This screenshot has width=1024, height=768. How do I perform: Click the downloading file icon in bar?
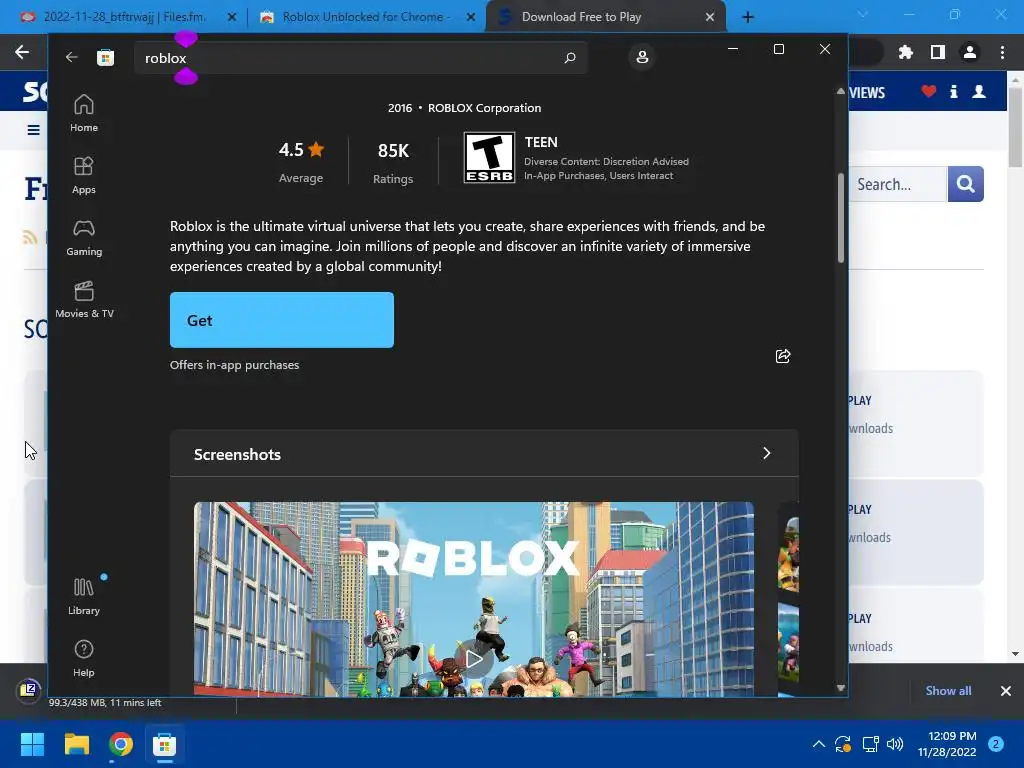point(29,689)
